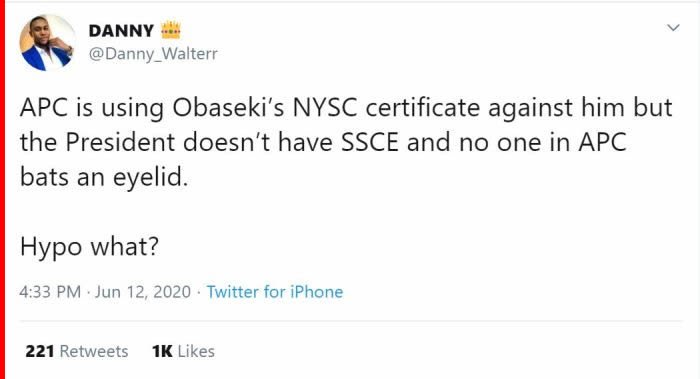Click the bold "221" retweet number
The width and height of the screenshot is (700, 379).
pyautogui.click(x=40, y=351)
